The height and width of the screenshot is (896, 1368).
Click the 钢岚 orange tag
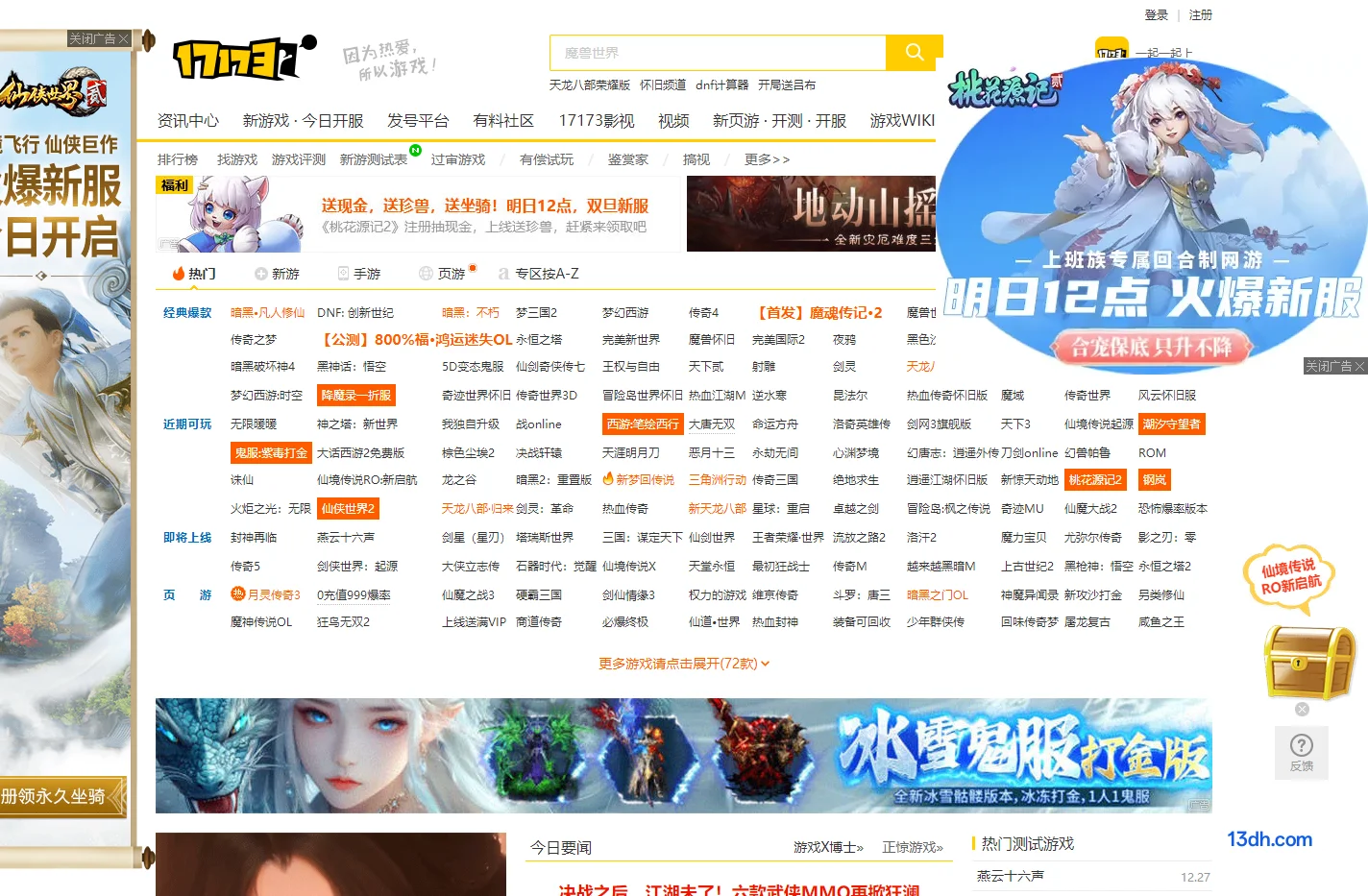click(x=1154, y=480)
